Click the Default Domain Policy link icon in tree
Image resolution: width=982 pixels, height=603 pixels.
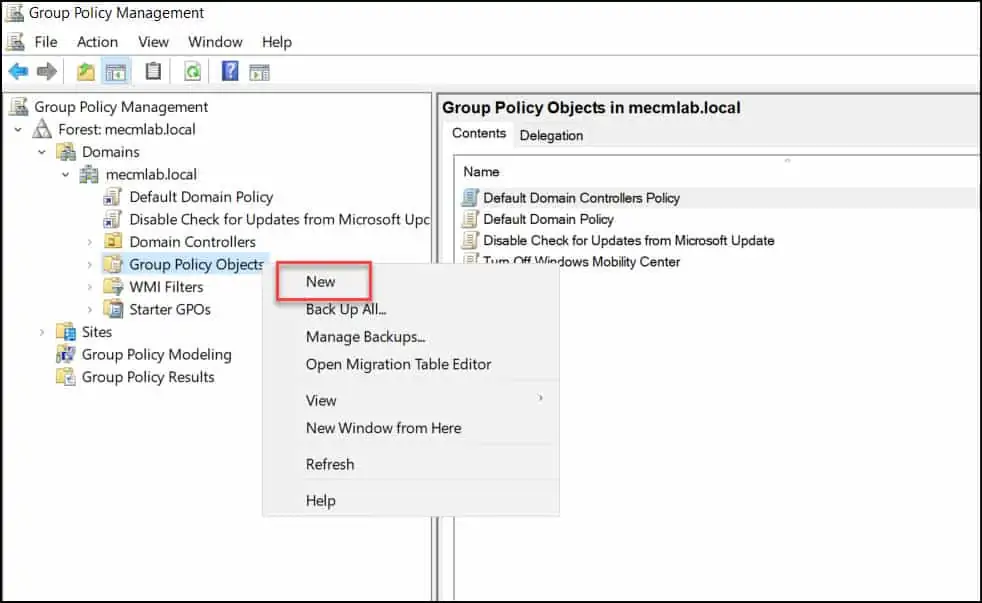pyautogui.click(x=112, y=197)
